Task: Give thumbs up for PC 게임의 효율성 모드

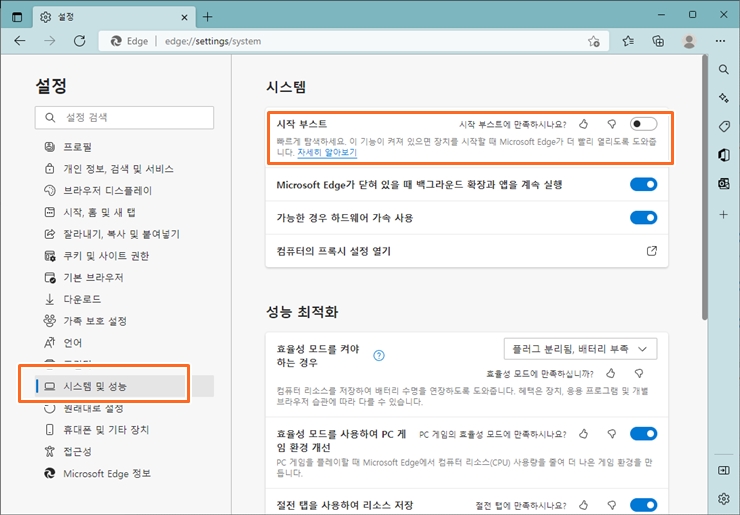Action: click(x=584, y=434)
